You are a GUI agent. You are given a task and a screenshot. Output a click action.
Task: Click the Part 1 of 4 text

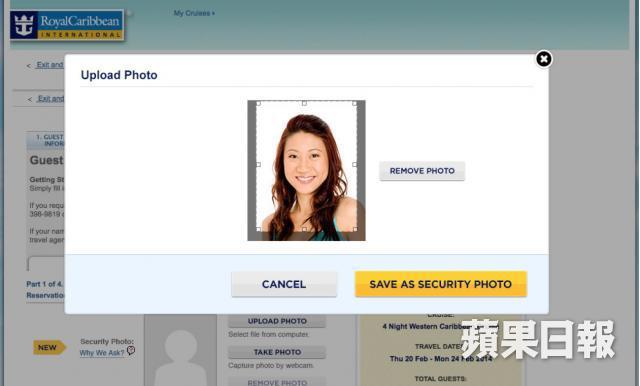tap(45, 284)
